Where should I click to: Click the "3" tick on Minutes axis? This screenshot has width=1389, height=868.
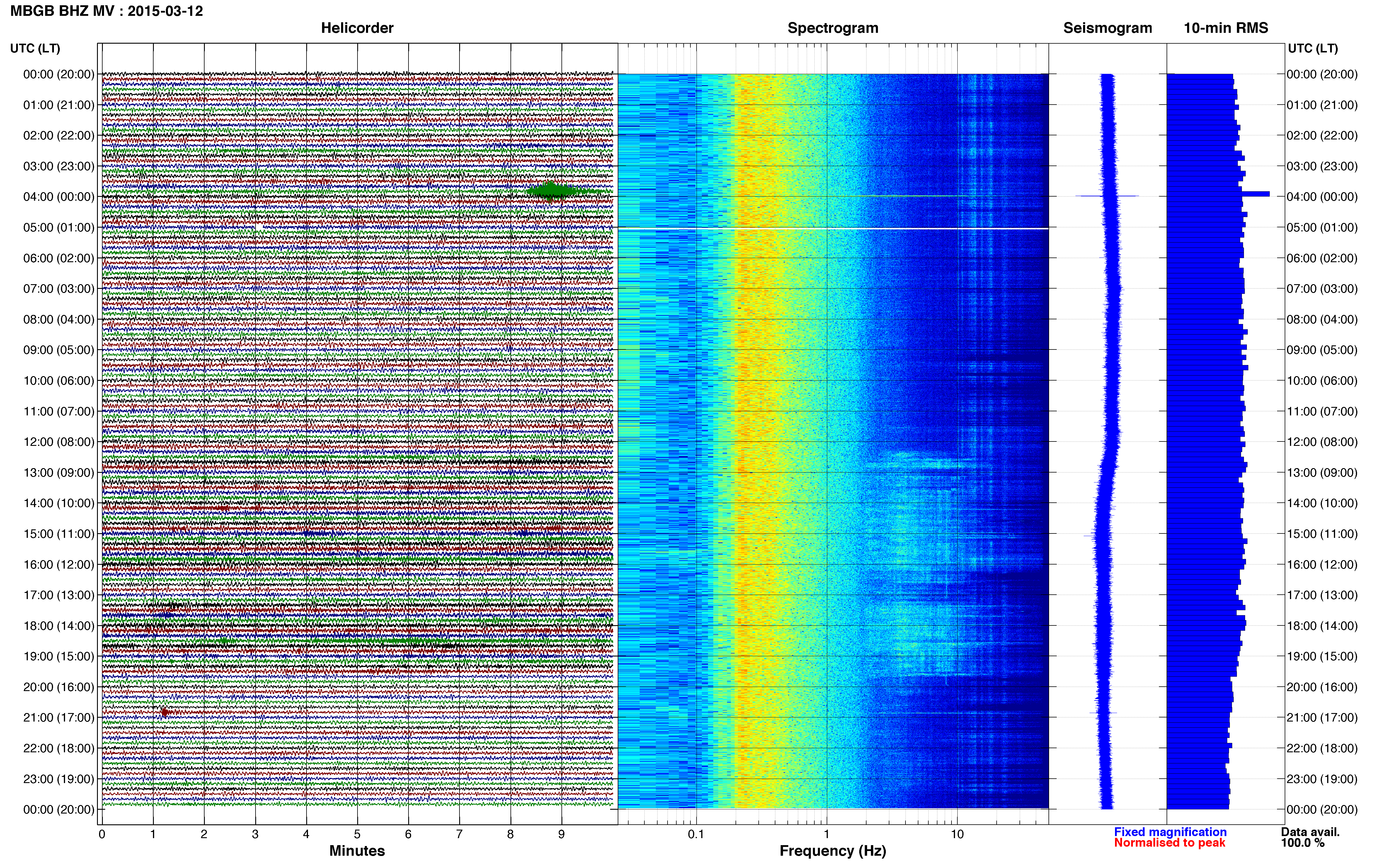255,834
